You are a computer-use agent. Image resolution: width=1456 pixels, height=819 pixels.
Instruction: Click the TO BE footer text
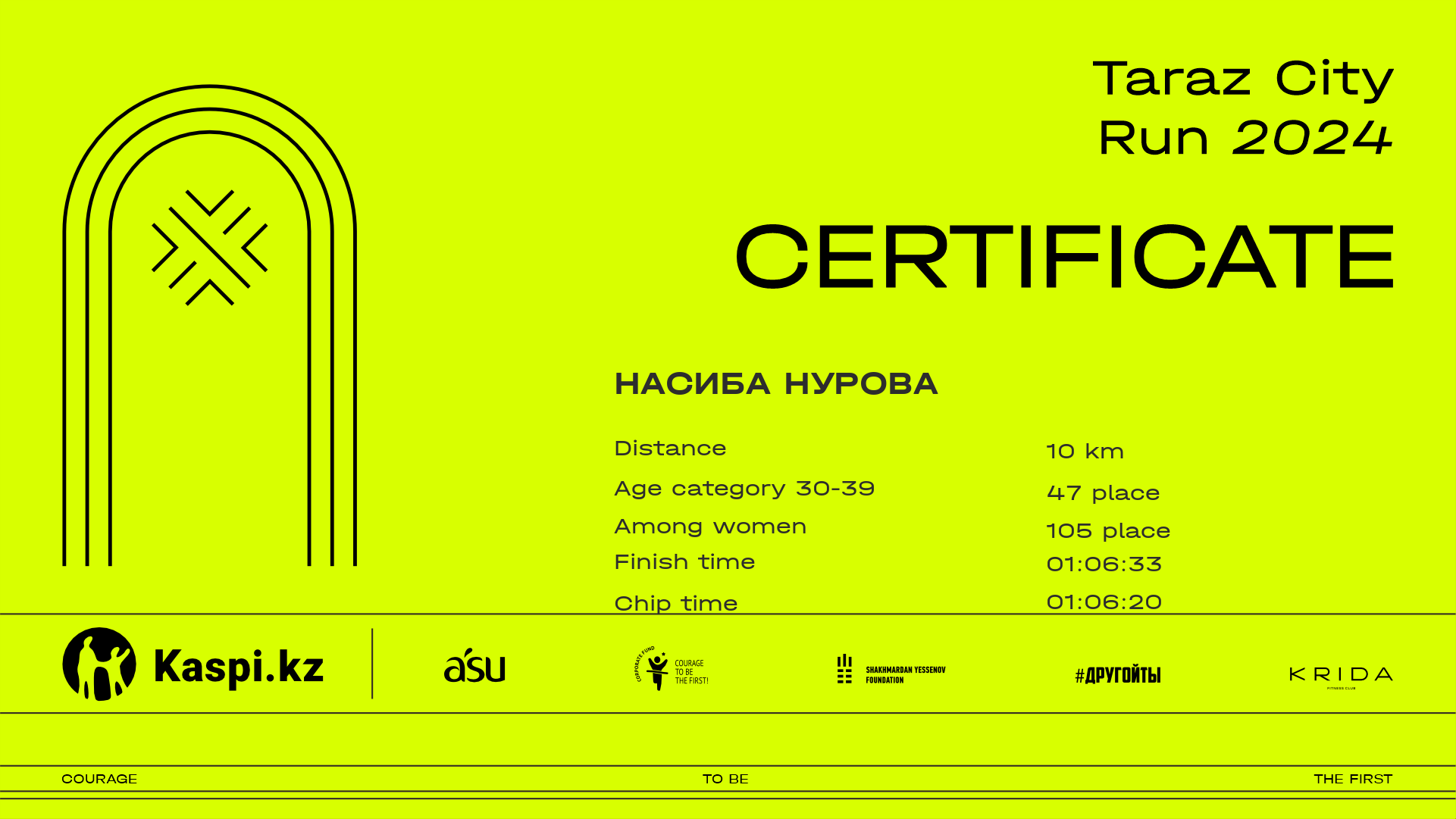click(x=725, y=779)
